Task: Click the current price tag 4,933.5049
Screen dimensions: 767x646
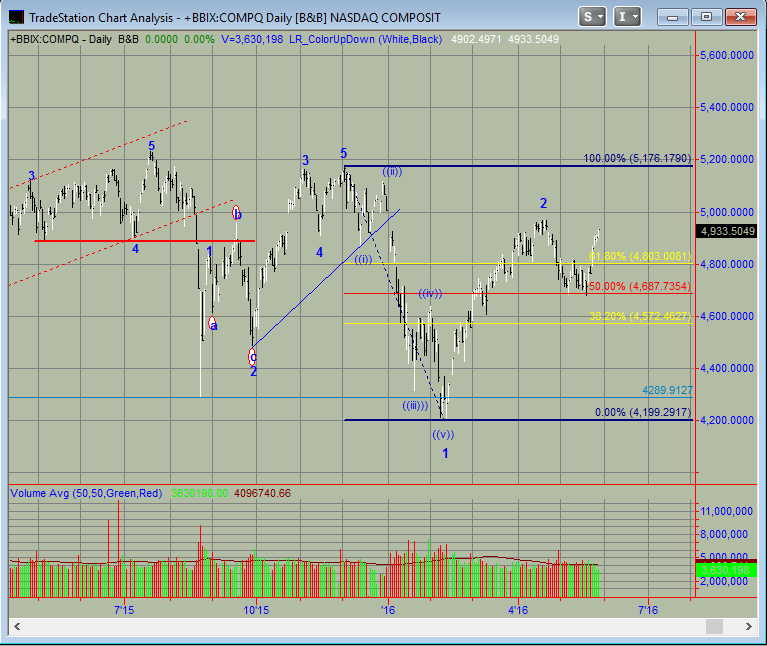Action: (727, 231)
